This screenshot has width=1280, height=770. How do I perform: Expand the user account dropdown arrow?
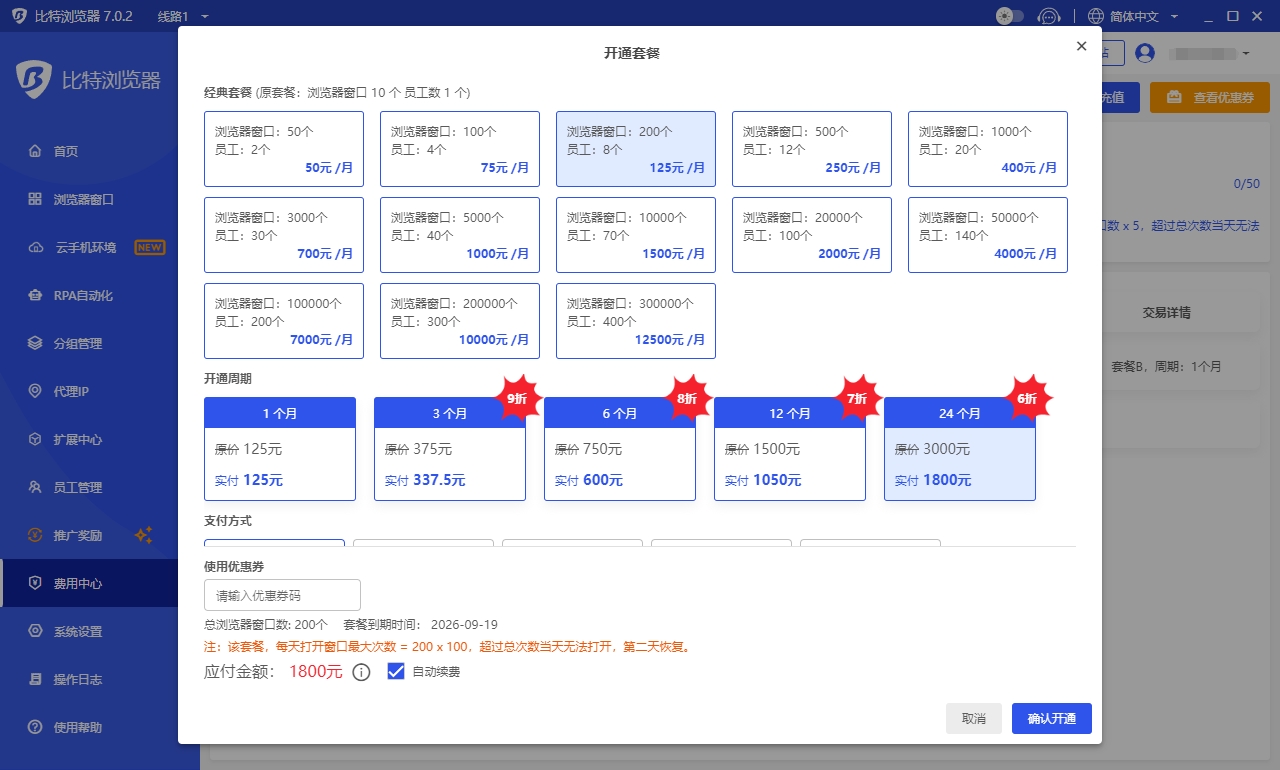(x=1246, y=53)
